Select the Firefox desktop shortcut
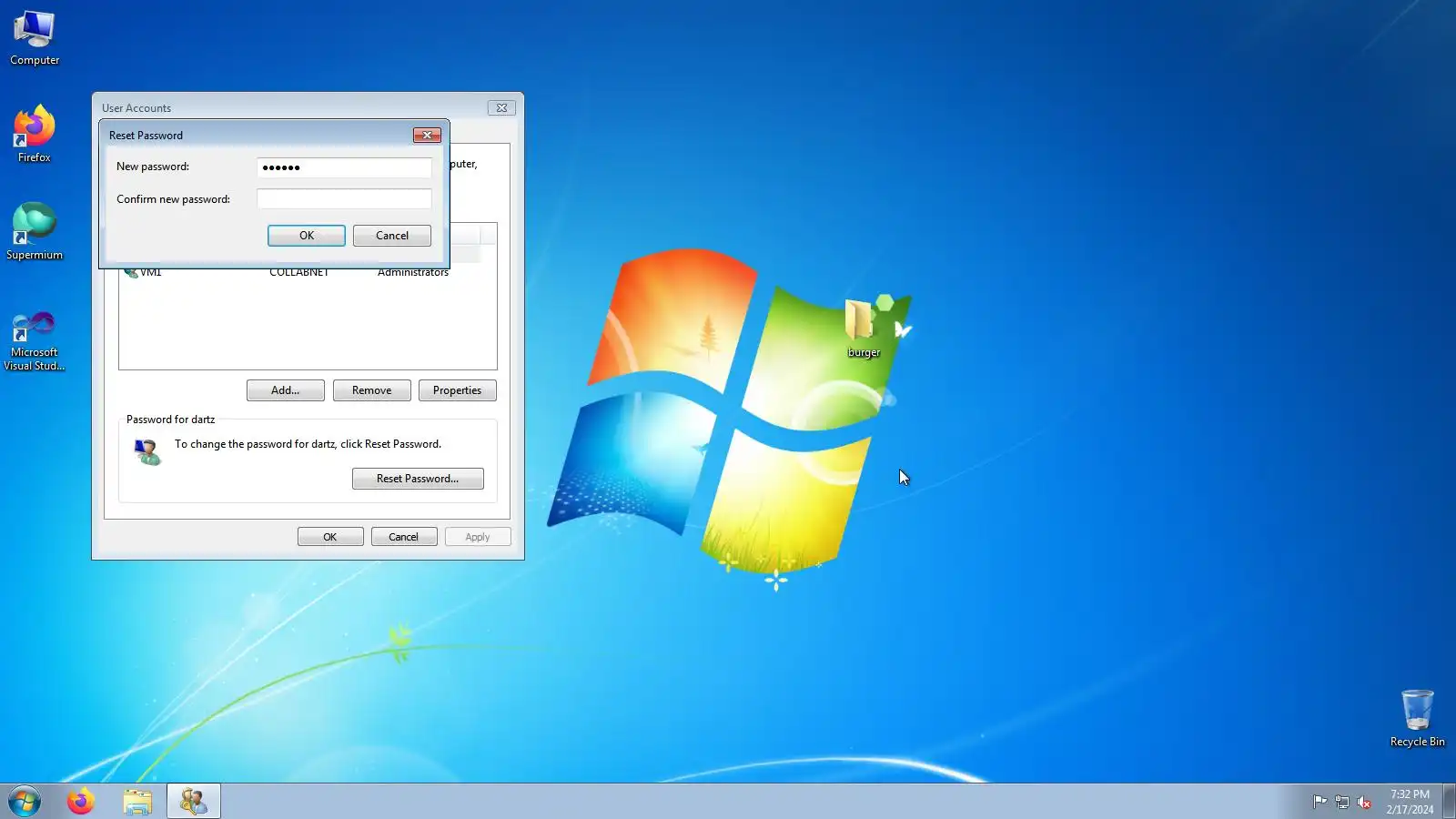1456x819 pixels. [35, 135]
